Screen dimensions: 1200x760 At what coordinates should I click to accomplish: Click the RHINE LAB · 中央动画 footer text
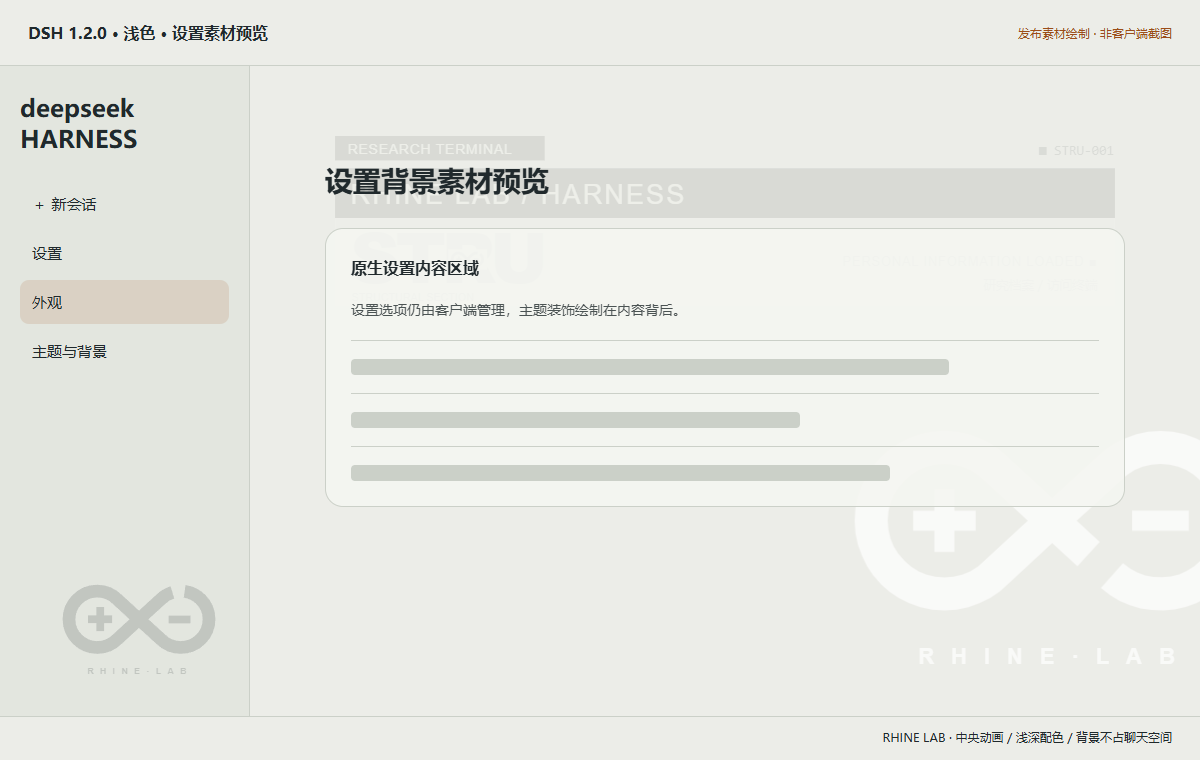coord(1027,738)
